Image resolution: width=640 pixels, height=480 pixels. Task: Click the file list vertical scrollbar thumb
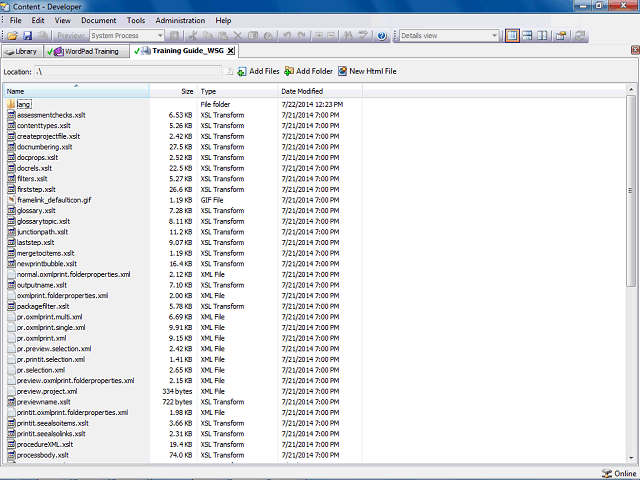[x=631, y=191]
